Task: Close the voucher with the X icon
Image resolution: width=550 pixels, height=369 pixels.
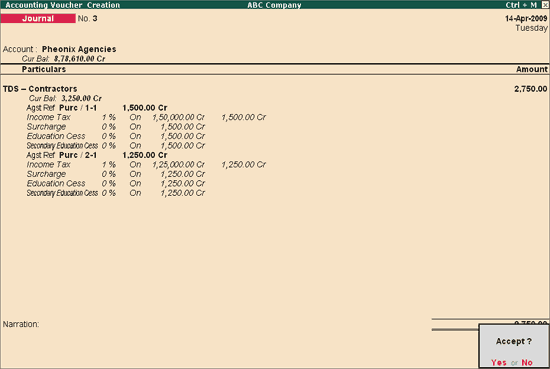Action: (545, 5)
